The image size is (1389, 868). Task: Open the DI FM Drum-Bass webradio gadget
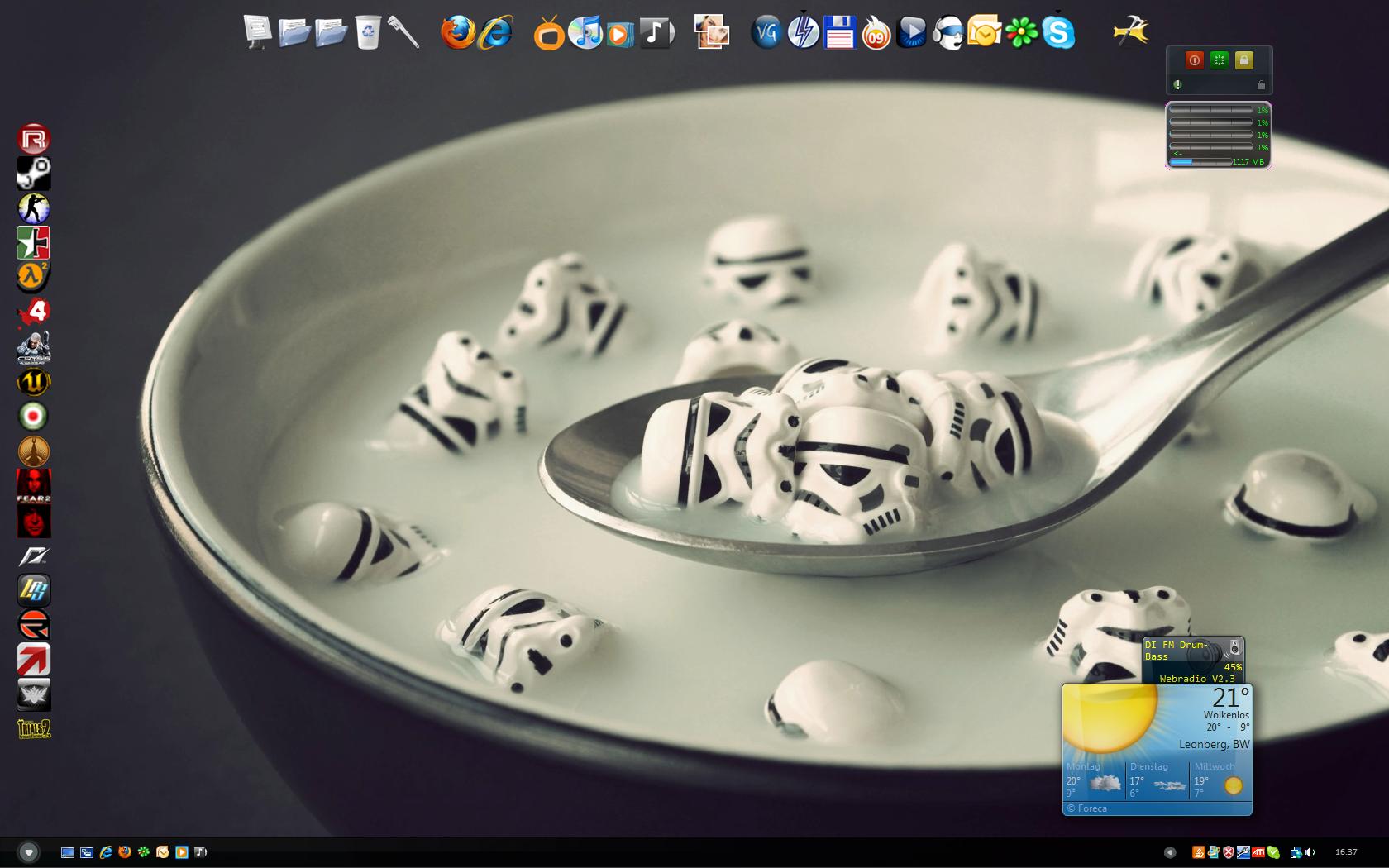point(1193,661)
